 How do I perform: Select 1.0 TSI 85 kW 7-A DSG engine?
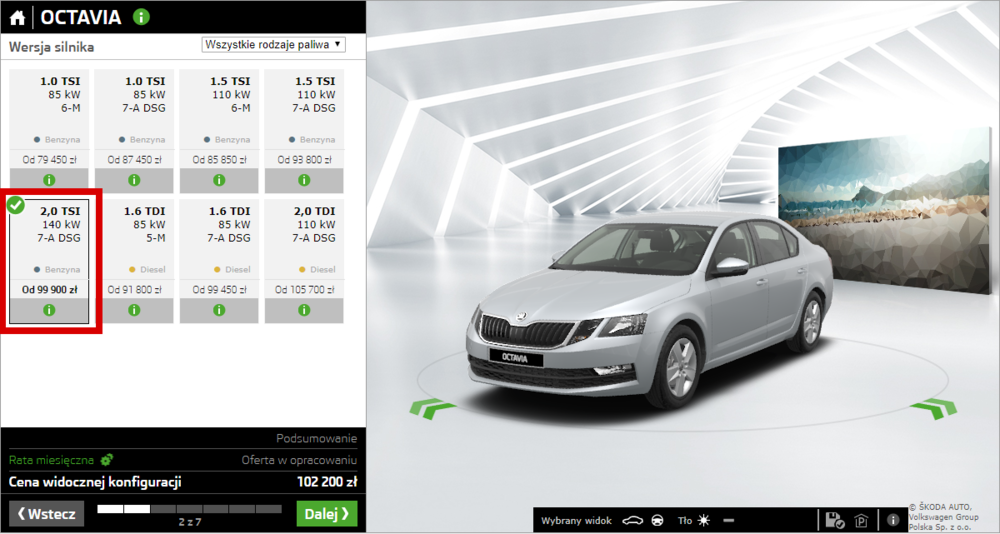point(134,131)
